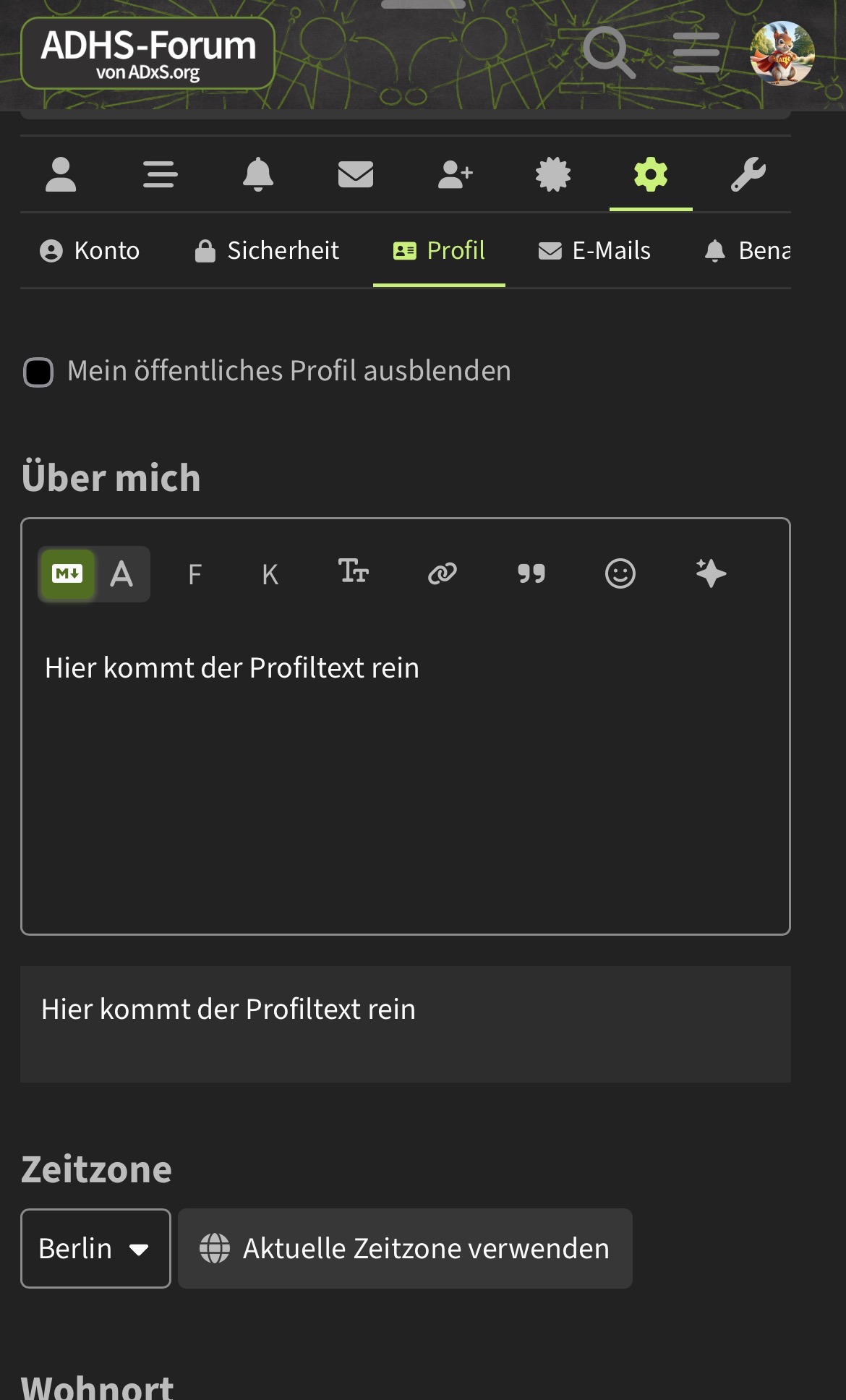Open the hamburger main menu
This screenshot has height=1400, width=846.
(696, 52)
